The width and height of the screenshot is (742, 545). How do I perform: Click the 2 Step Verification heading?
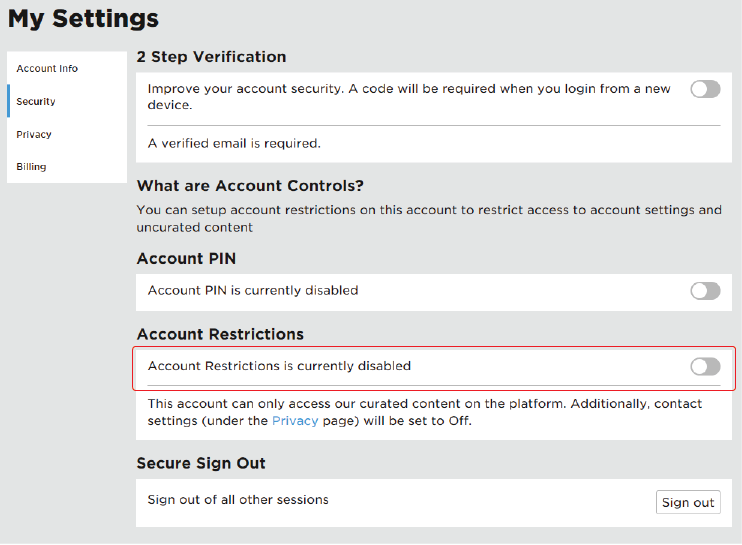[x=211, y=57]
